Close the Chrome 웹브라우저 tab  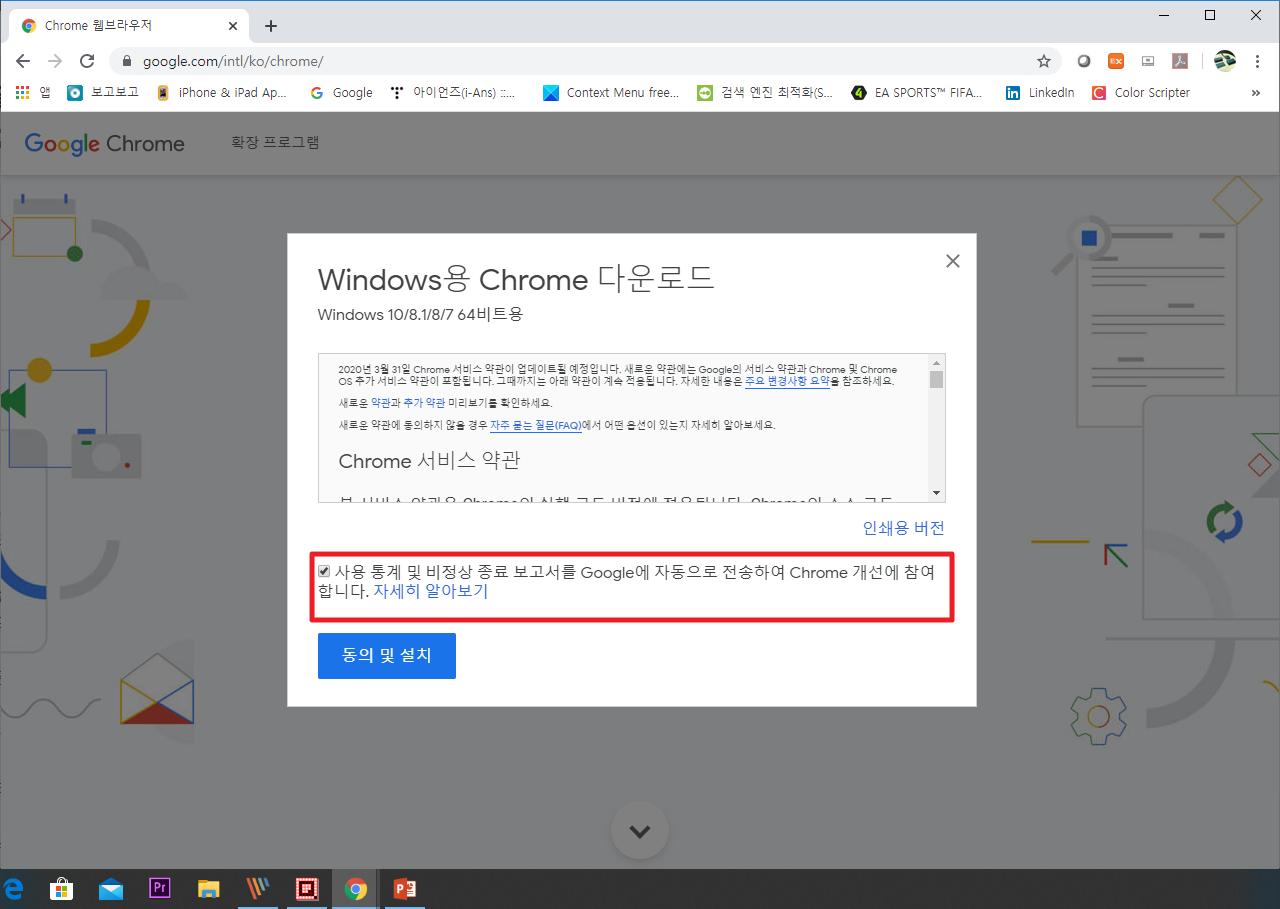click(231, 26)
